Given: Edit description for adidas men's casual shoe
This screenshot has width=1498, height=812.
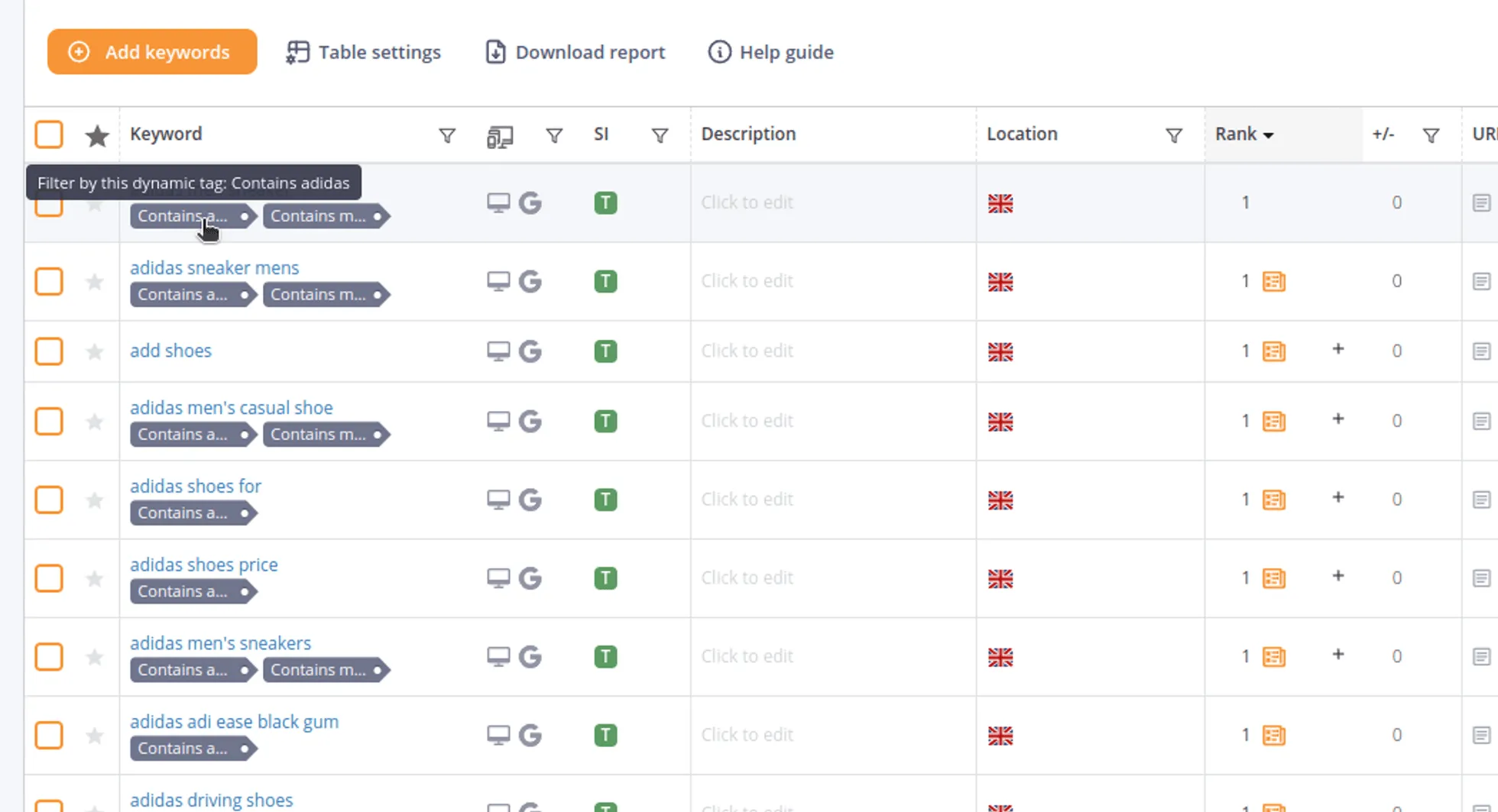Looking at the screenshot, I should pos(747,421).
